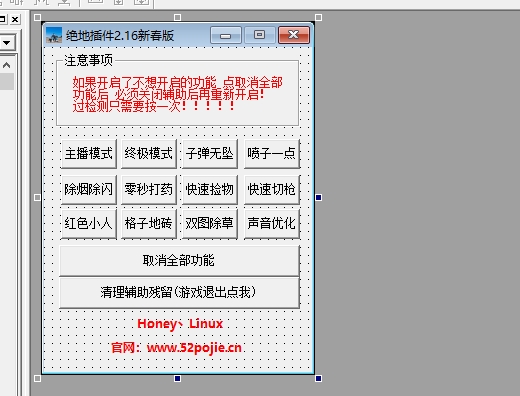This screenshot has height=396, width=520.
Task: Select the 喷子一点 button
Action: [x=272, y=154]
